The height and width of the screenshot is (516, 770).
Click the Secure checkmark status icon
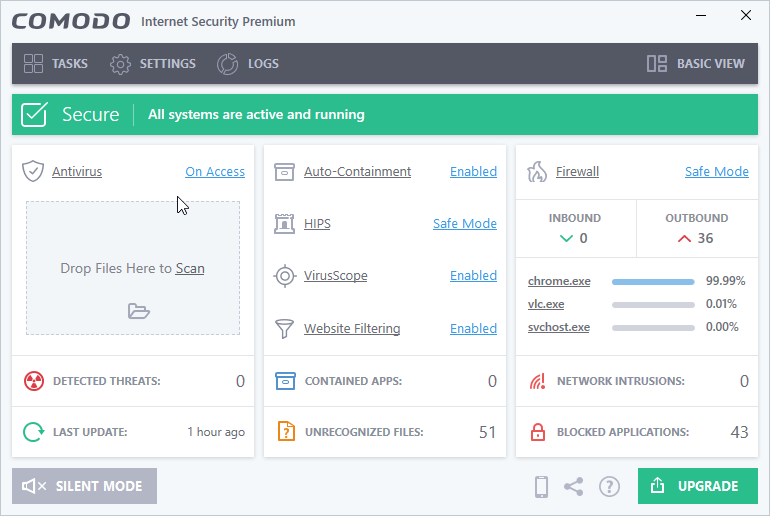(x=34, y=114)
